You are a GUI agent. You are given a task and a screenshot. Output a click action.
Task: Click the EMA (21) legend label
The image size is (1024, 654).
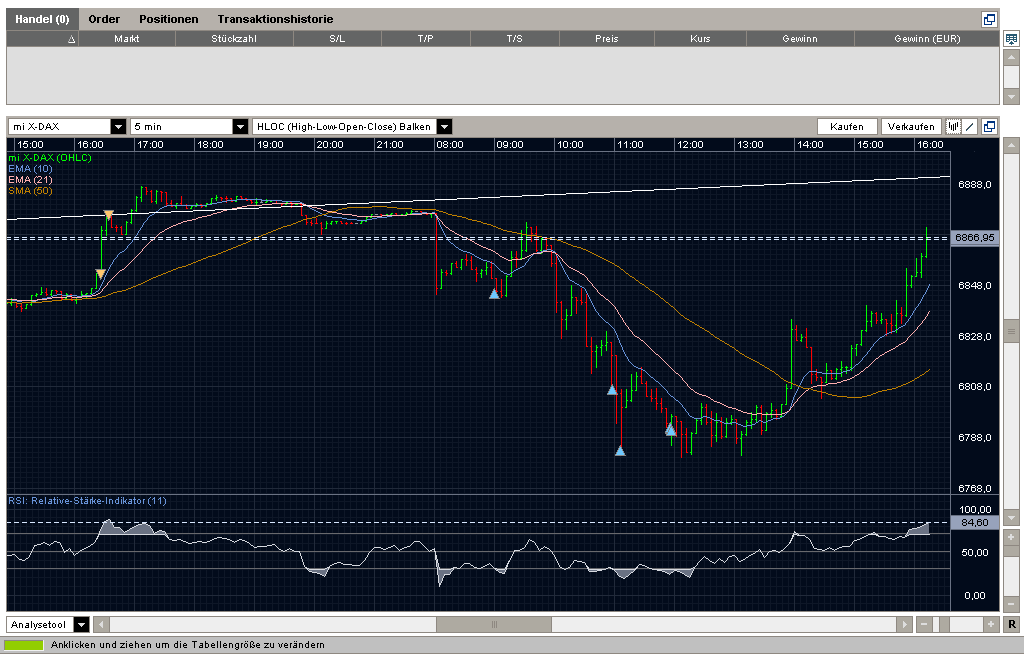[30, 180]
